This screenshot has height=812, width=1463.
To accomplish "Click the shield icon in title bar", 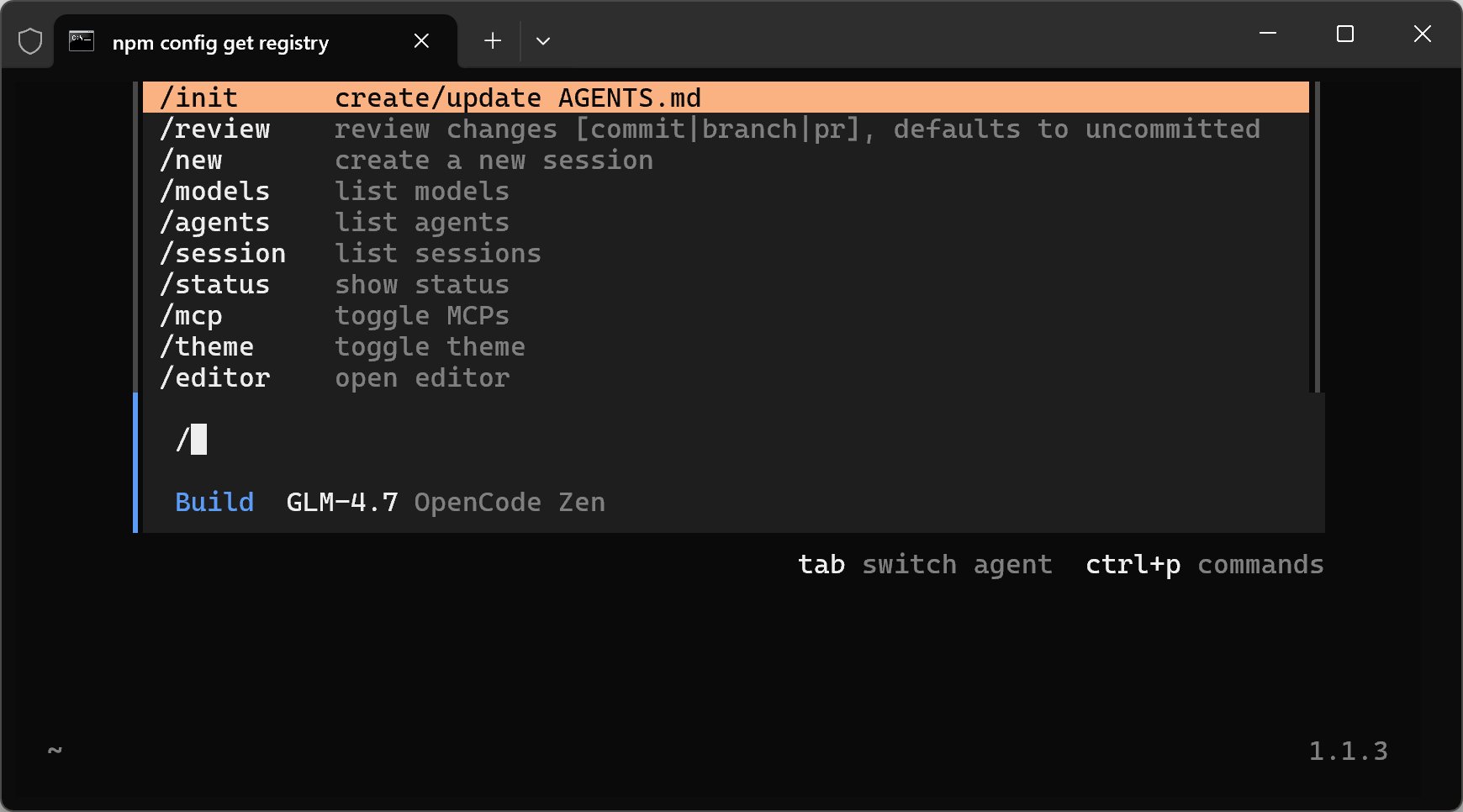I will 30,41.
